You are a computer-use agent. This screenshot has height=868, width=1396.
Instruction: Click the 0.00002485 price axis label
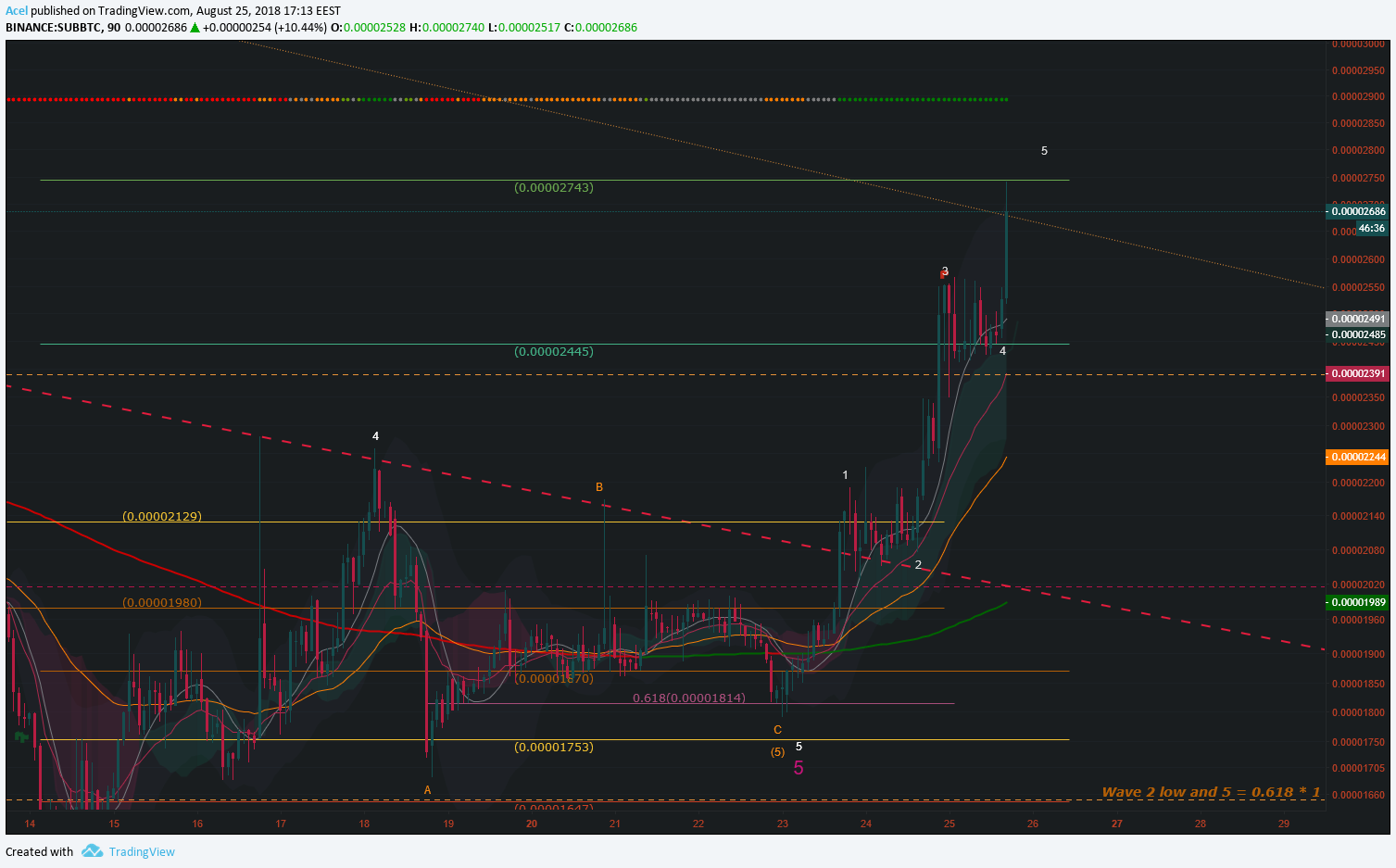point(1358,334)
